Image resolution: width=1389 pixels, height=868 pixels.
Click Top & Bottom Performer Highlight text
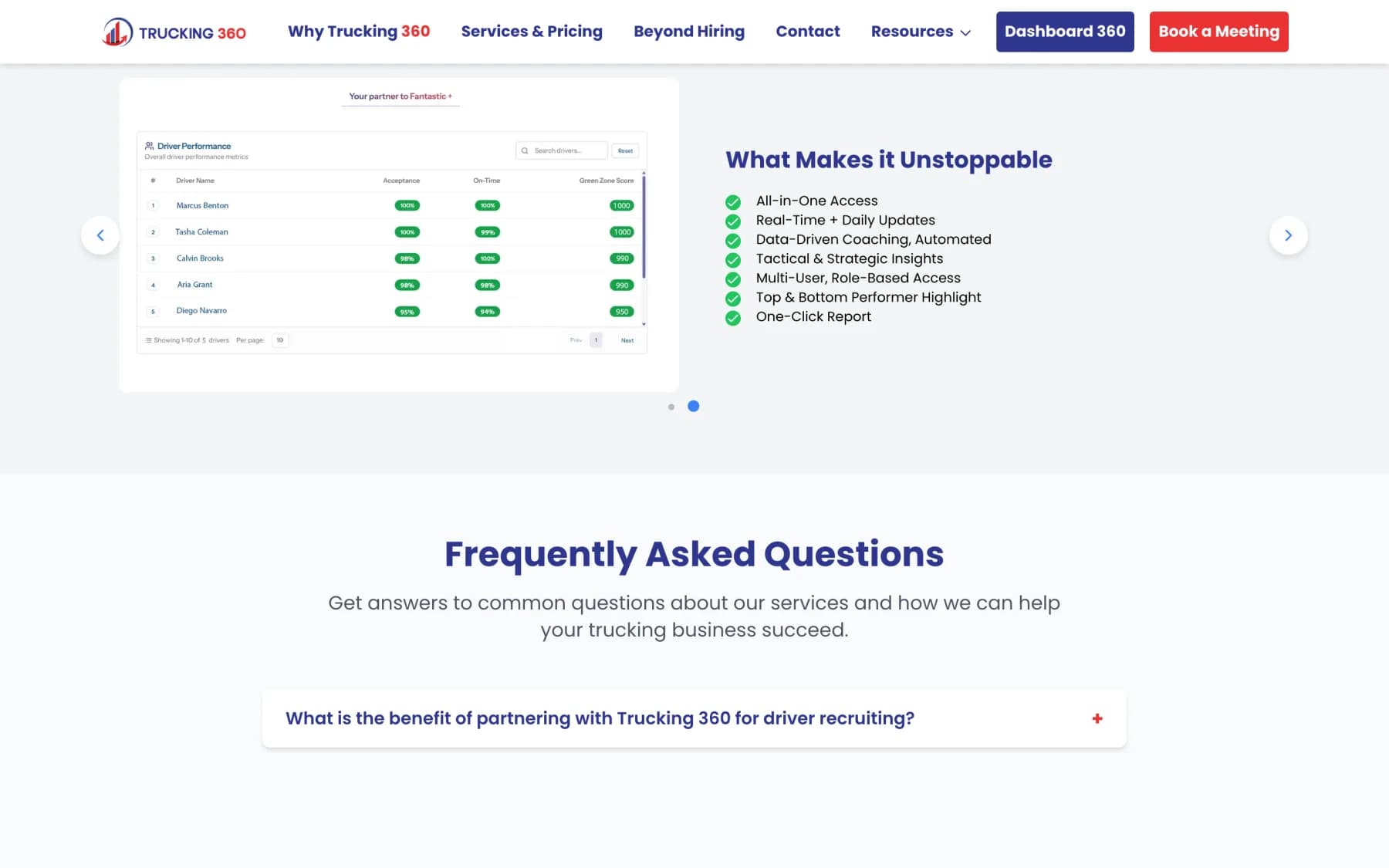(x=868, y=297)
